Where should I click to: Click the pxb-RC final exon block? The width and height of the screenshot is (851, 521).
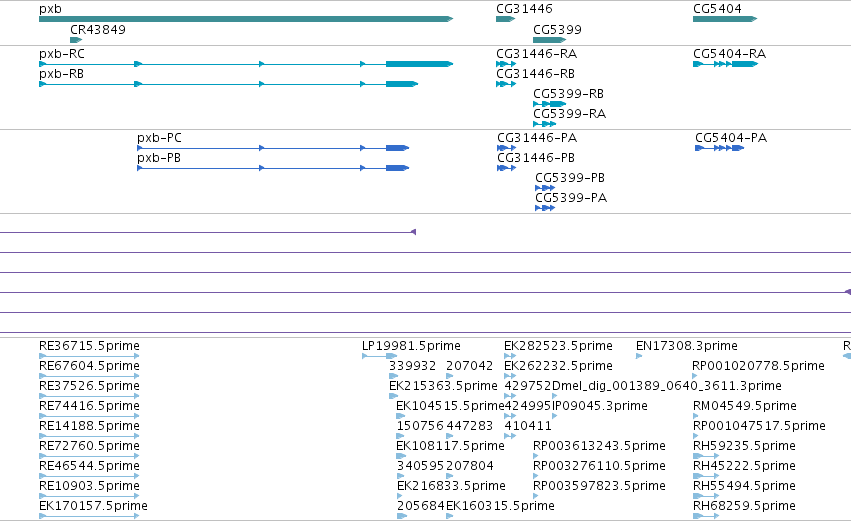[x=420, y=64]
